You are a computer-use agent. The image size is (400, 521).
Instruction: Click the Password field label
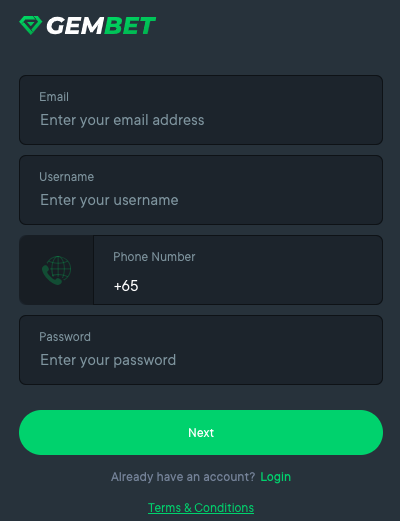pos(65,337)
